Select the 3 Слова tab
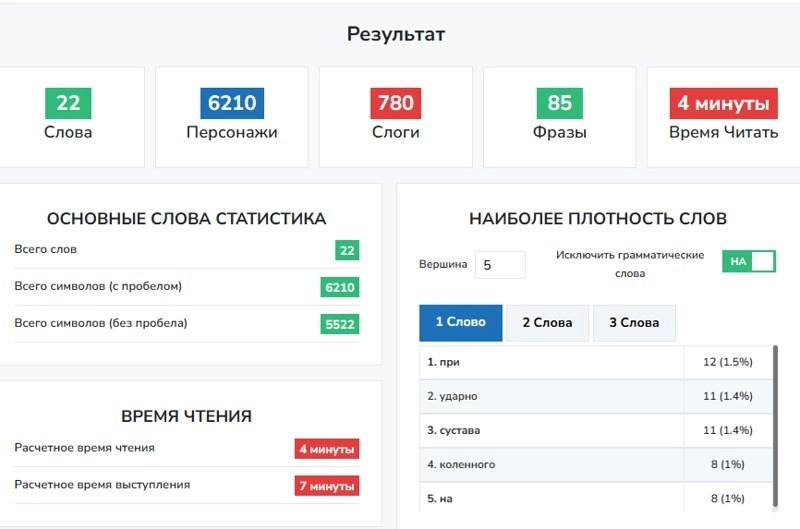Screen dimensions: 800x529 click(633, 322)
